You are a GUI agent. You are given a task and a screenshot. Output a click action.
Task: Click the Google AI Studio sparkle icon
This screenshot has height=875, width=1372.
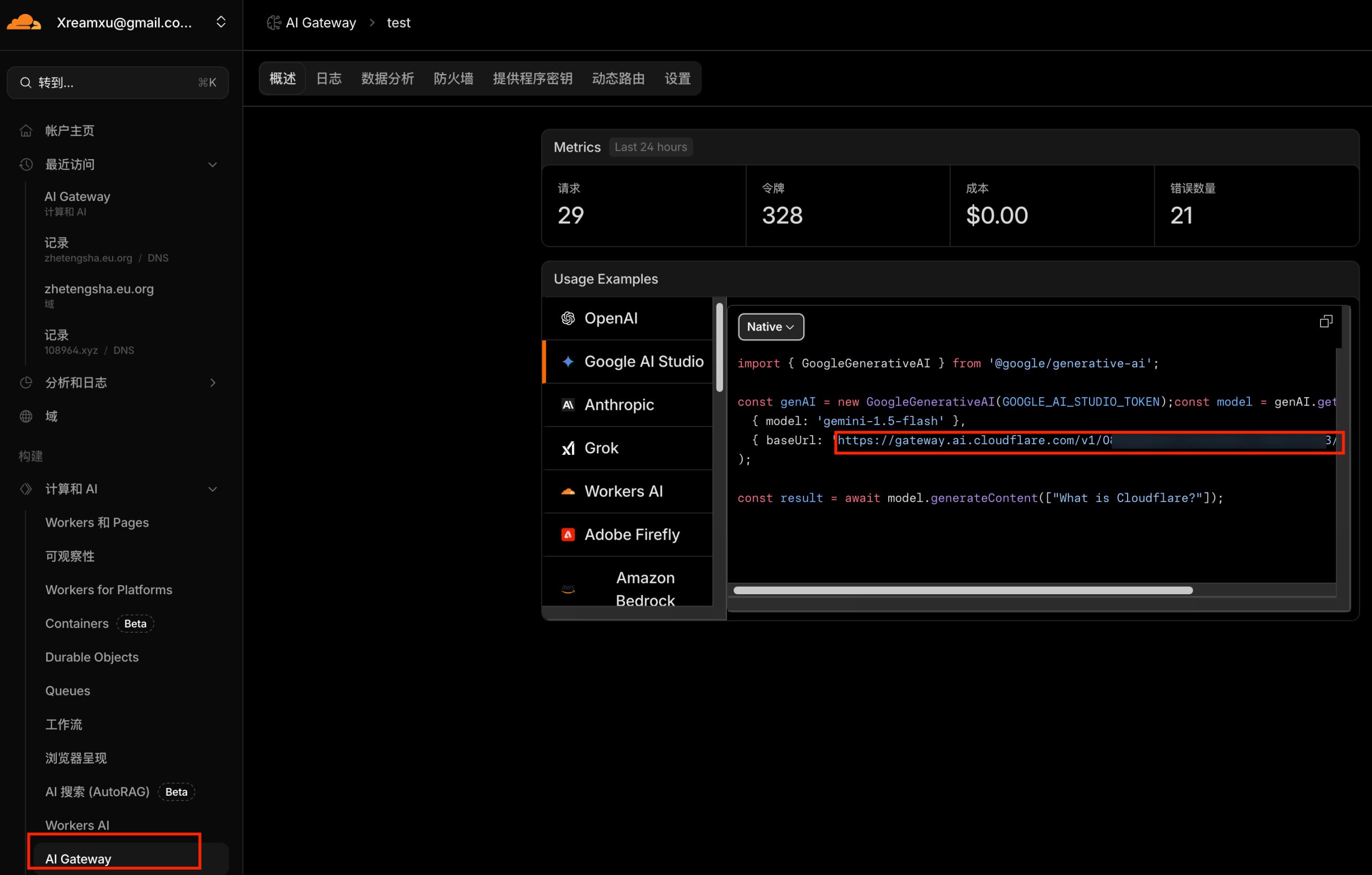click(568, 361)
